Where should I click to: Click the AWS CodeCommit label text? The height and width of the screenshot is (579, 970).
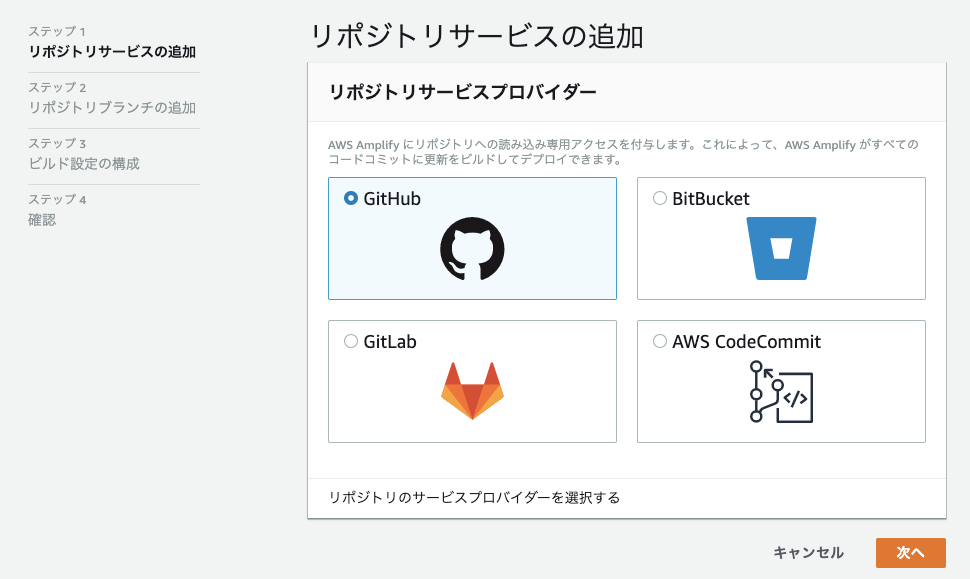(747, 341)
